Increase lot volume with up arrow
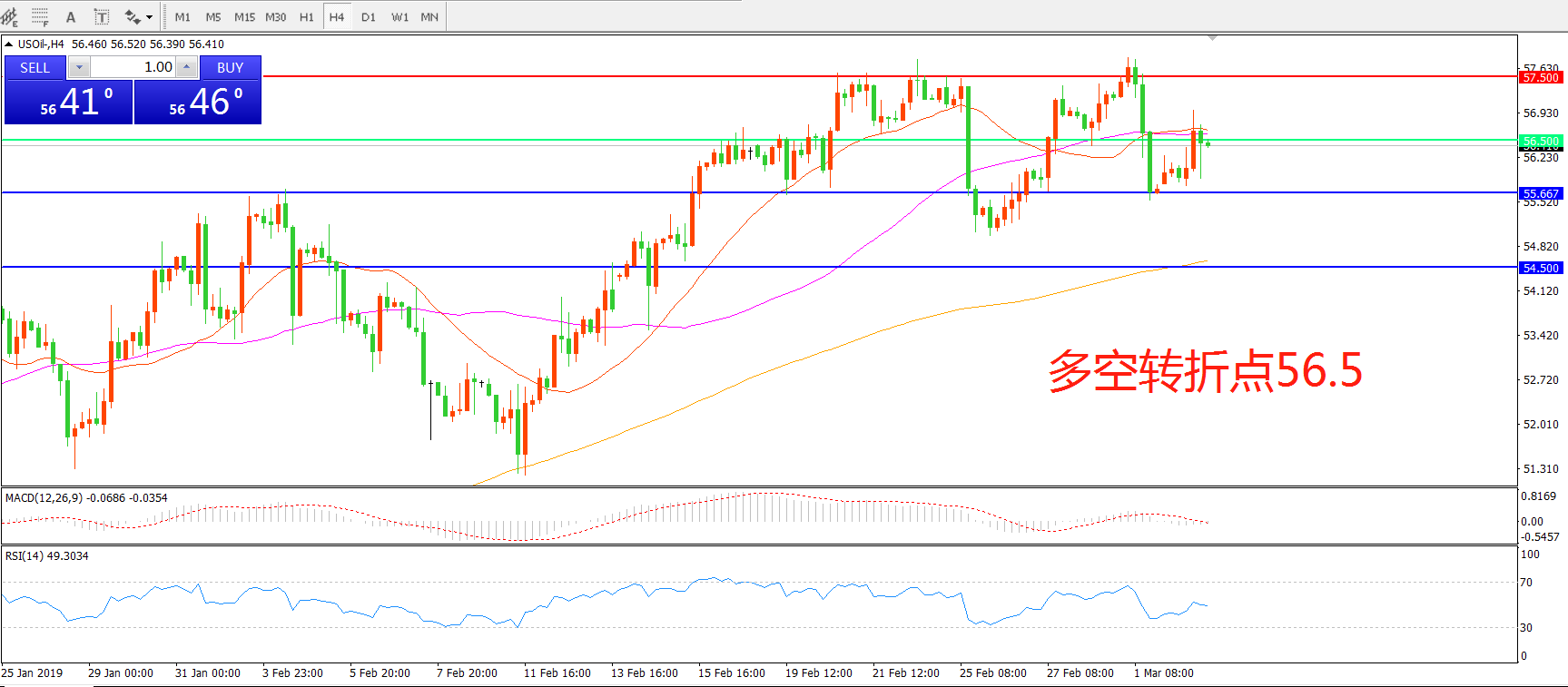The width and height of the screenshot is (1568, 687). tap(186, 67)
